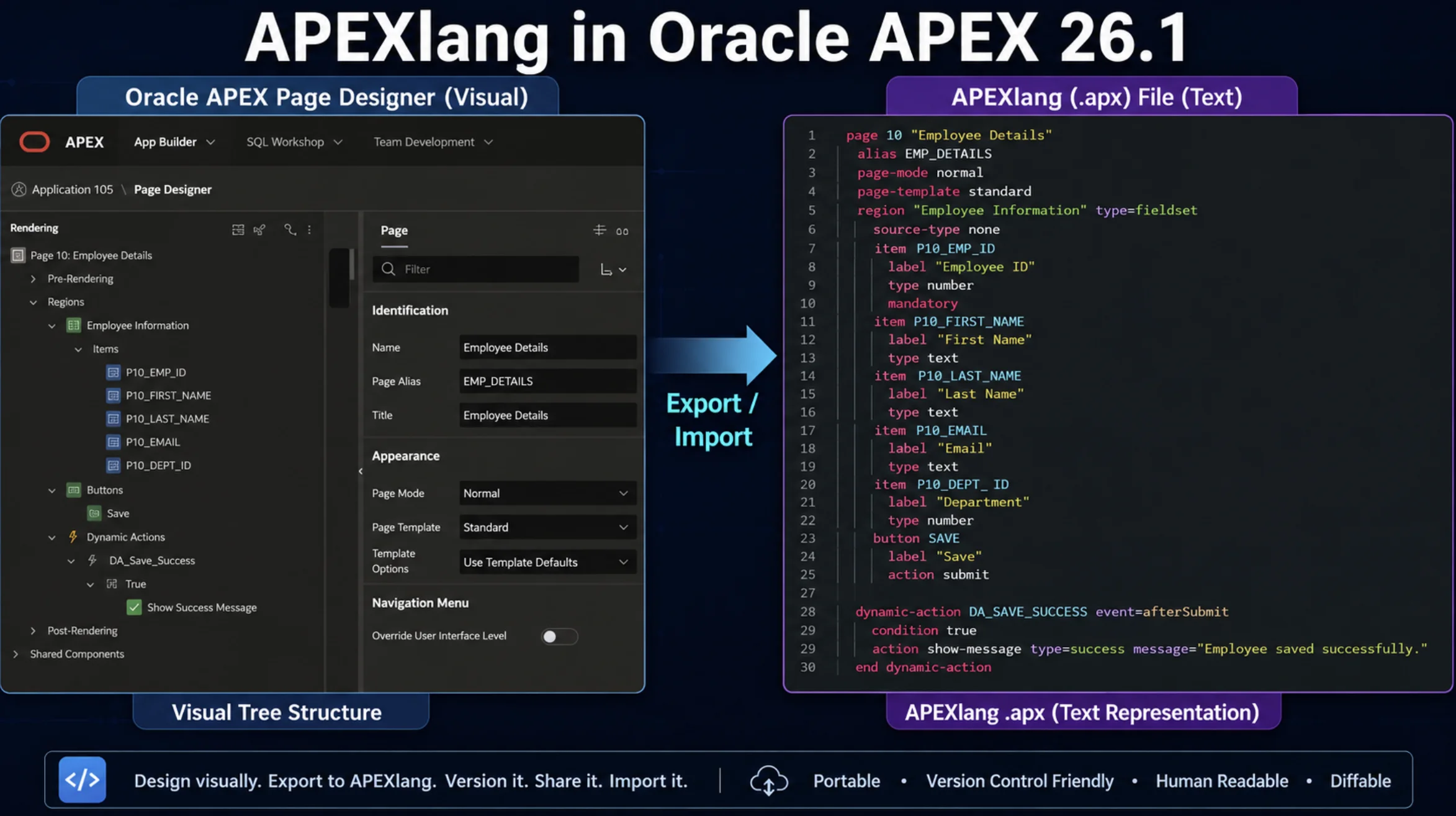Click the Navigation Menu section heading
Viewport: 1456px width, 816px height.
[420, 603]
